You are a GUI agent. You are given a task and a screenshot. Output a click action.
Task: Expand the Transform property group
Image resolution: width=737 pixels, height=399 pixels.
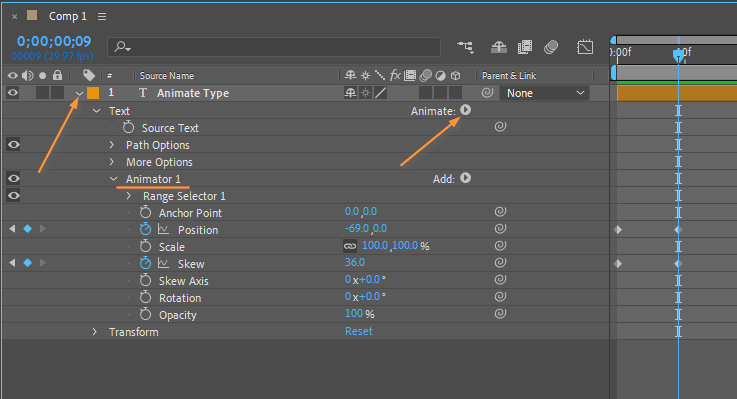pyautogui.click(x=94, y=332)
